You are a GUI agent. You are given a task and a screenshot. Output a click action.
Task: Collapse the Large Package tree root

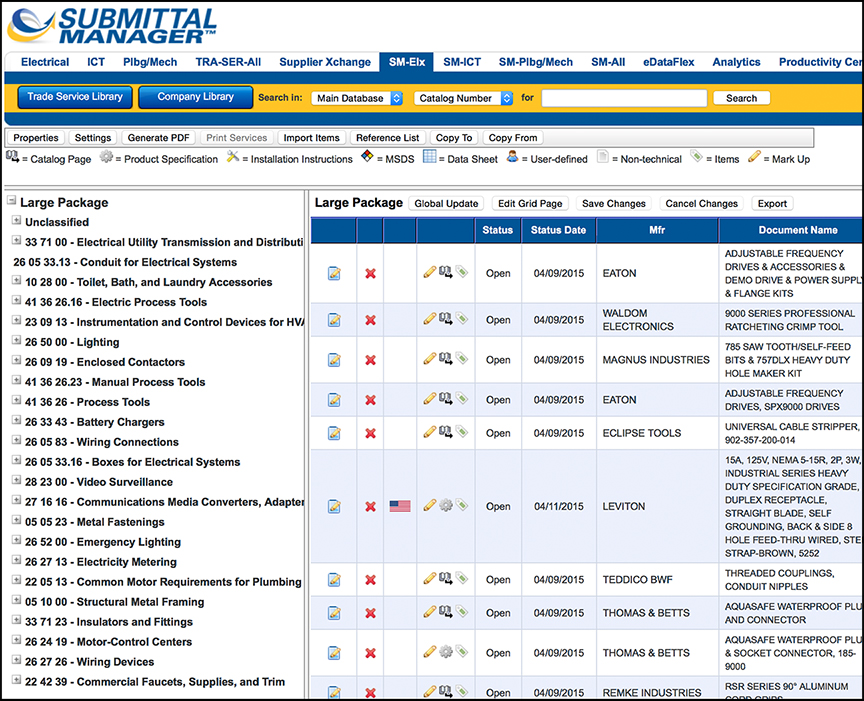tap(12, 201)
